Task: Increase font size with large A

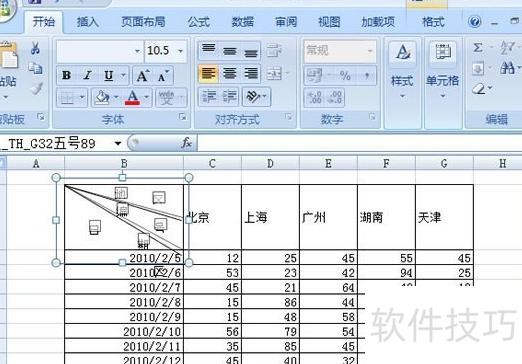Action: 143,76
